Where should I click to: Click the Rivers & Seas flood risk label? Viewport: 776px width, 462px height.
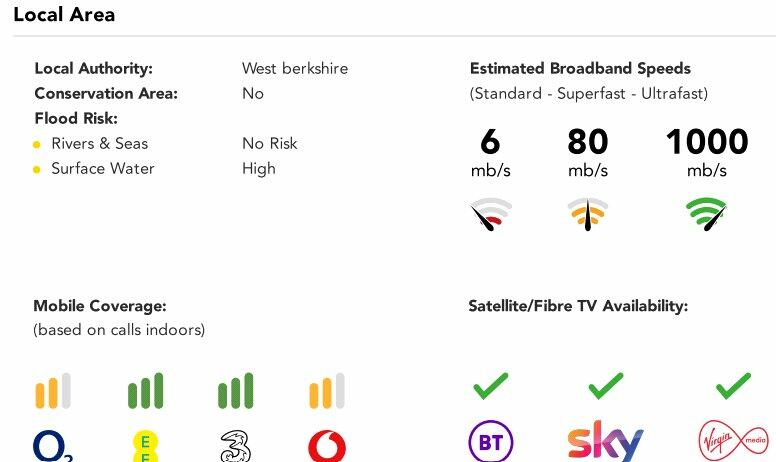(100, 143)
